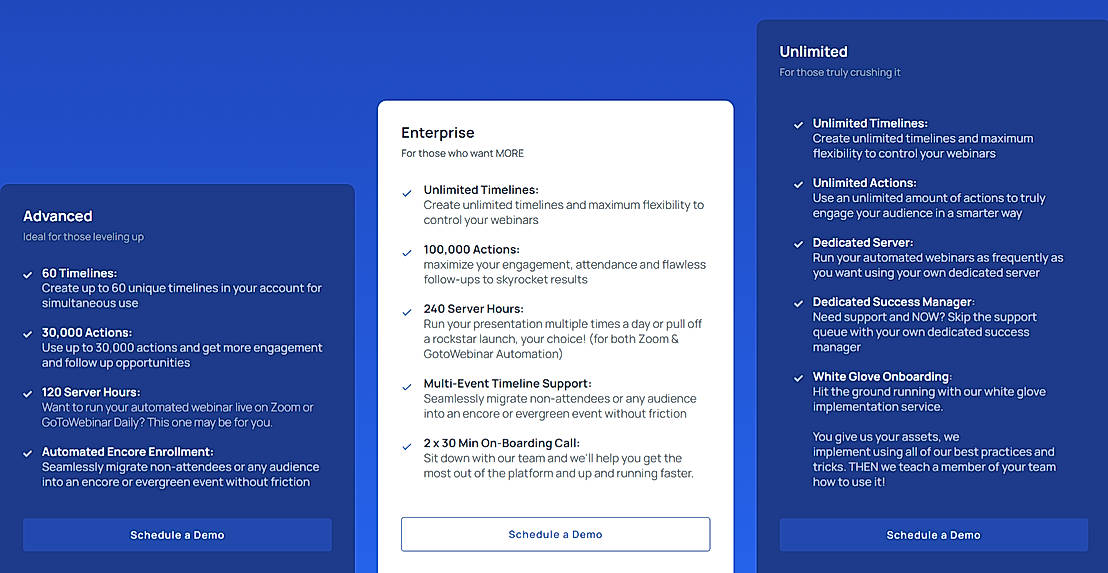
Task: Click the Unlimited Actions checkmark icon
Action: pos(798,185)
